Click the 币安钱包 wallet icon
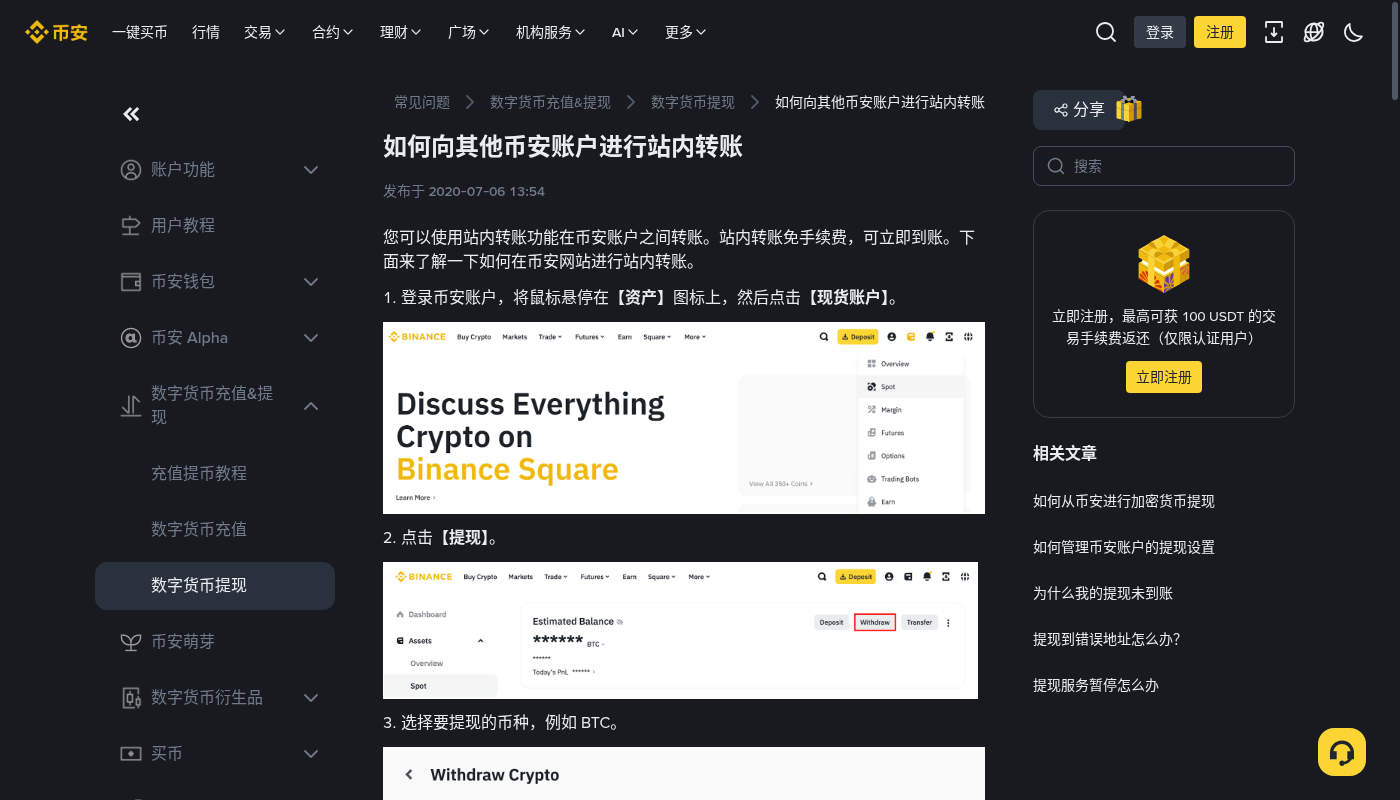1400x800 pixels. [131, 282]
